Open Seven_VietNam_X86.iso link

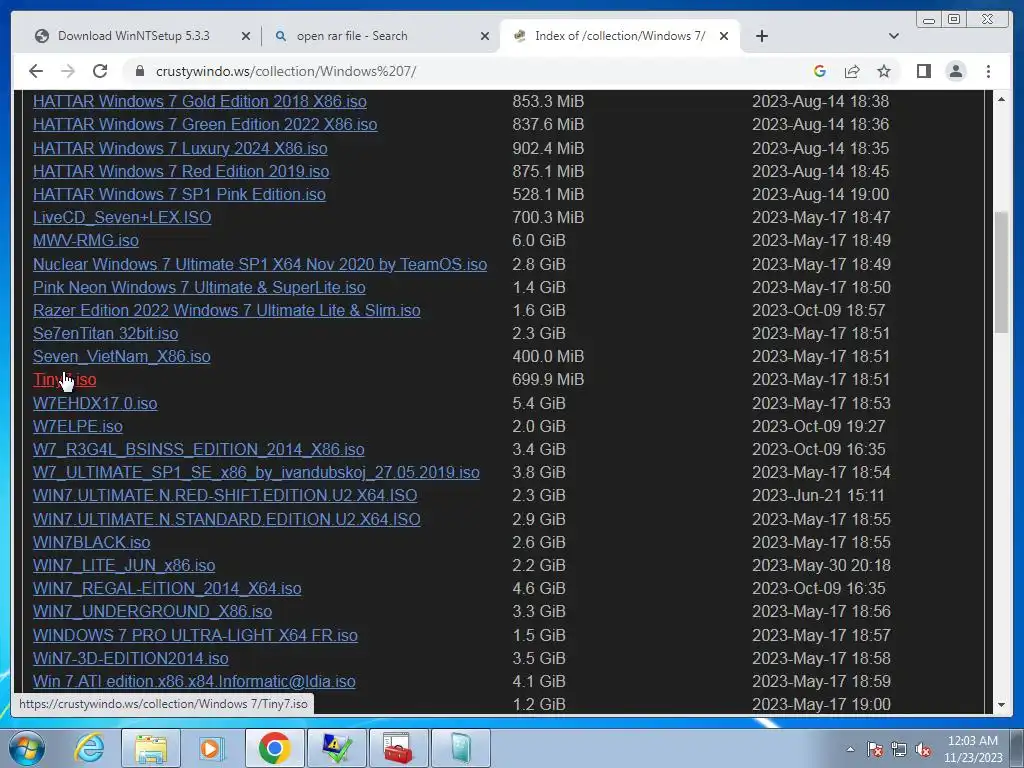coord(121,356)
